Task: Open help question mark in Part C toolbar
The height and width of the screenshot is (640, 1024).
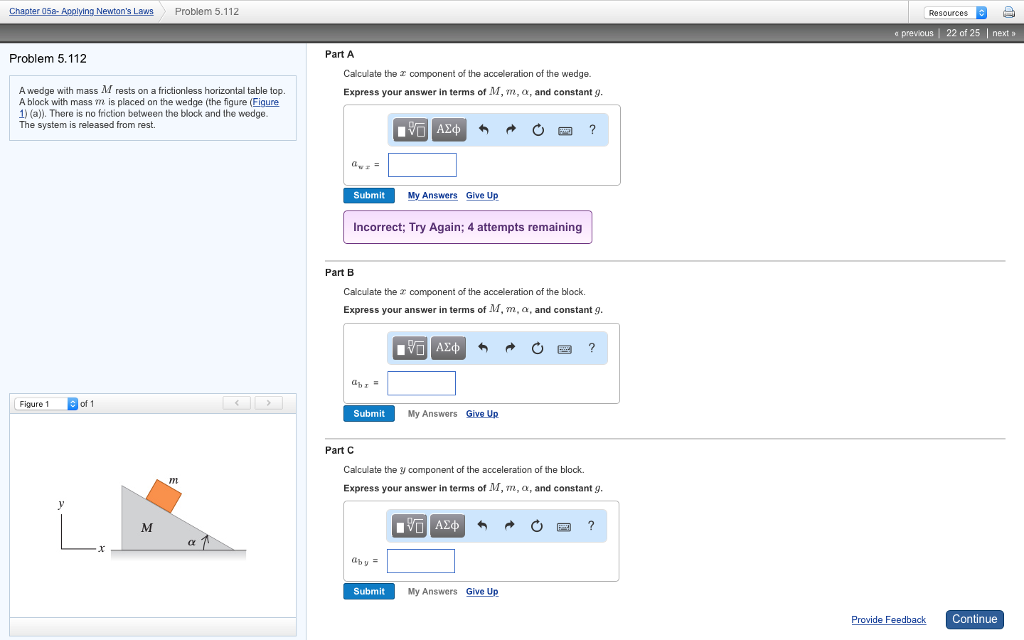Action: coord(592,526)
